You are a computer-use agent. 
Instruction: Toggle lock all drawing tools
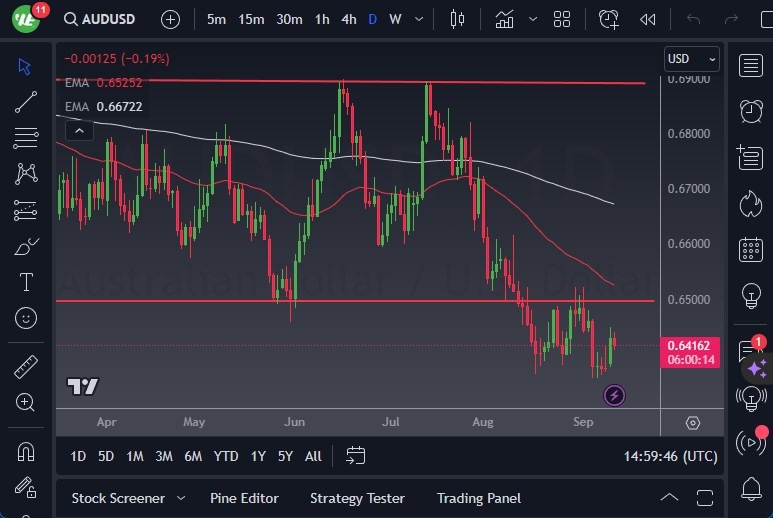click(x=26, y=487)
